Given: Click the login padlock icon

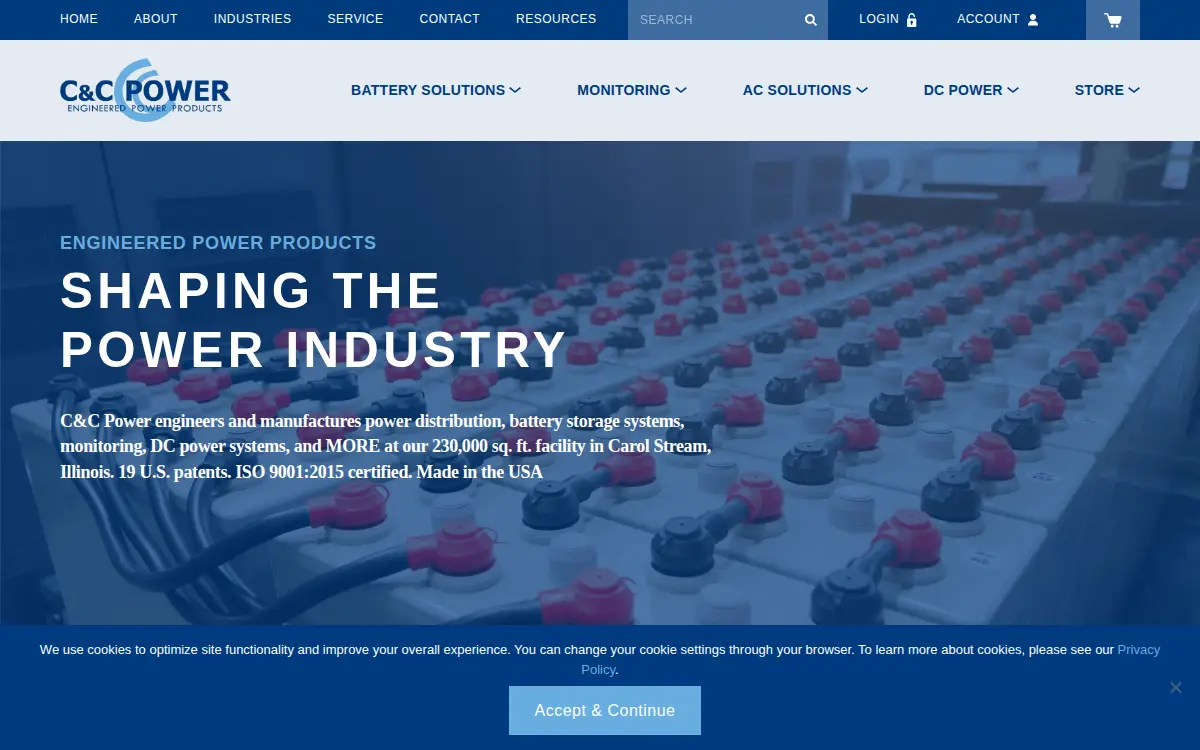Looking at the screenshot, I should [x=911, y=20].
